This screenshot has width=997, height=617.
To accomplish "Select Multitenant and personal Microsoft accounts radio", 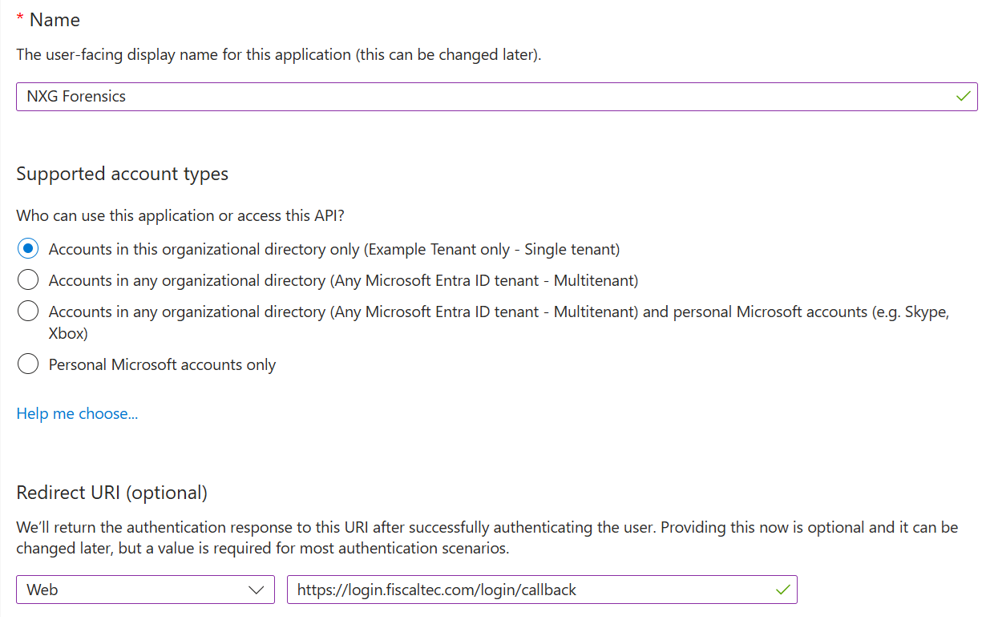I will [x=28, y=312].
